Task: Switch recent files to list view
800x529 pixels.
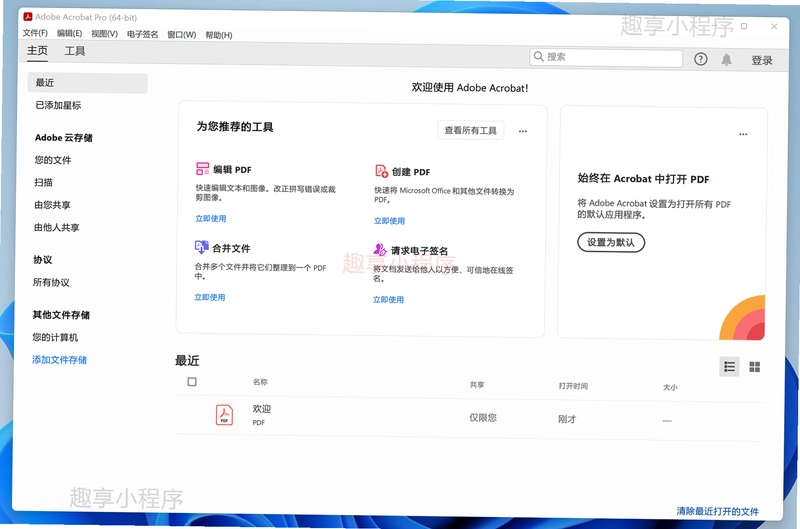Action: click(x=730, y=366)
